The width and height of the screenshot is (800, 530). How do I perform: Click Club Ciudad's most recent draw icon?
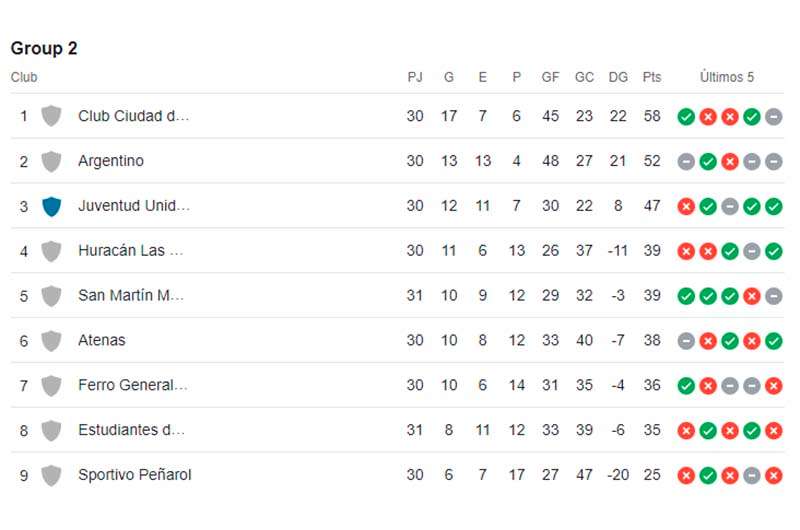coord(773,116)
